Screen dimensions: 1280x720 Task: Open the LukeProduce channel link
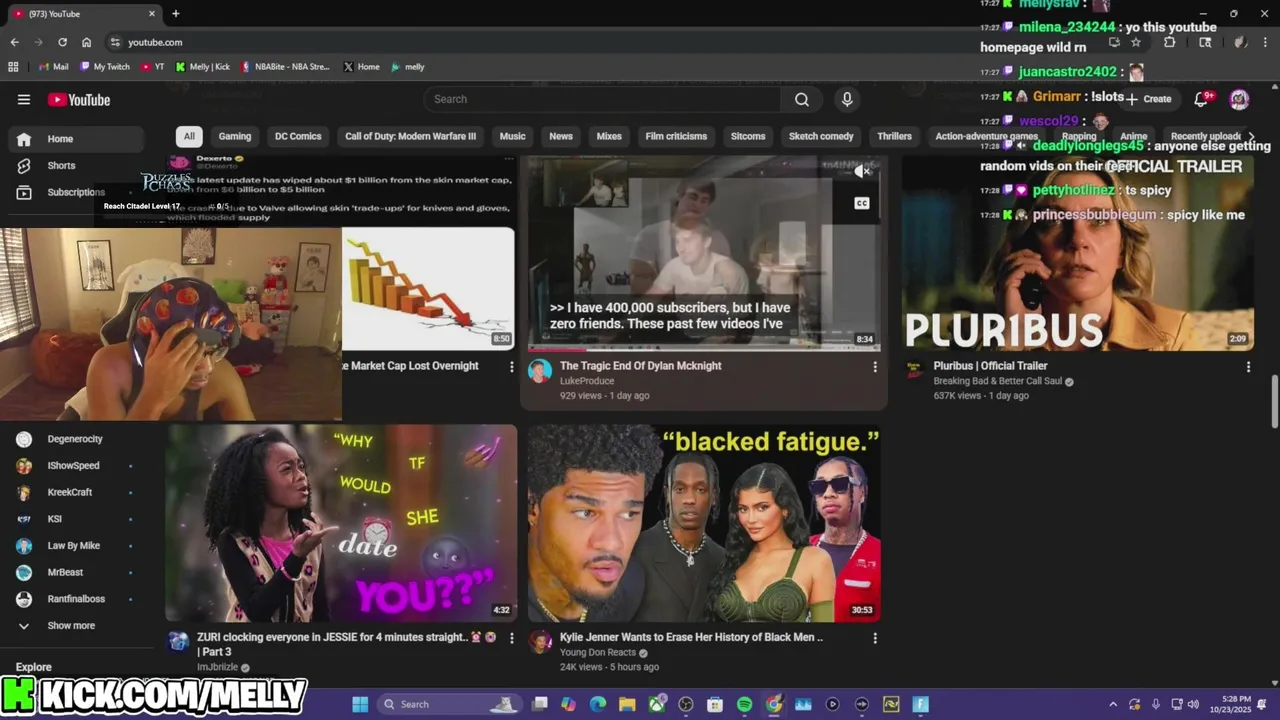[587, 381]
